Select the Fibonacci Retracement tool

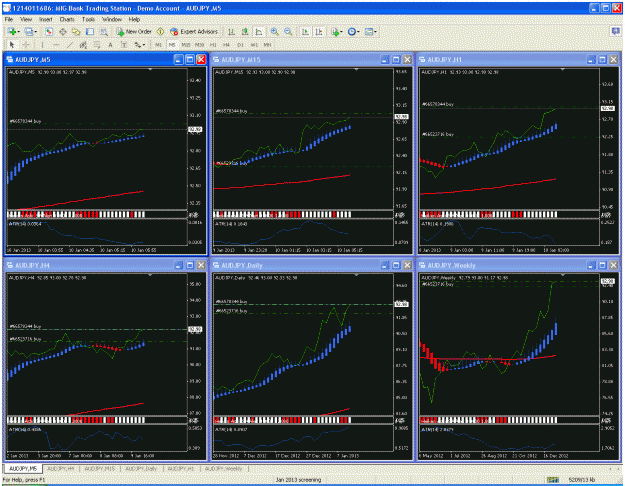pyautogui.click(x=97, y=45)
